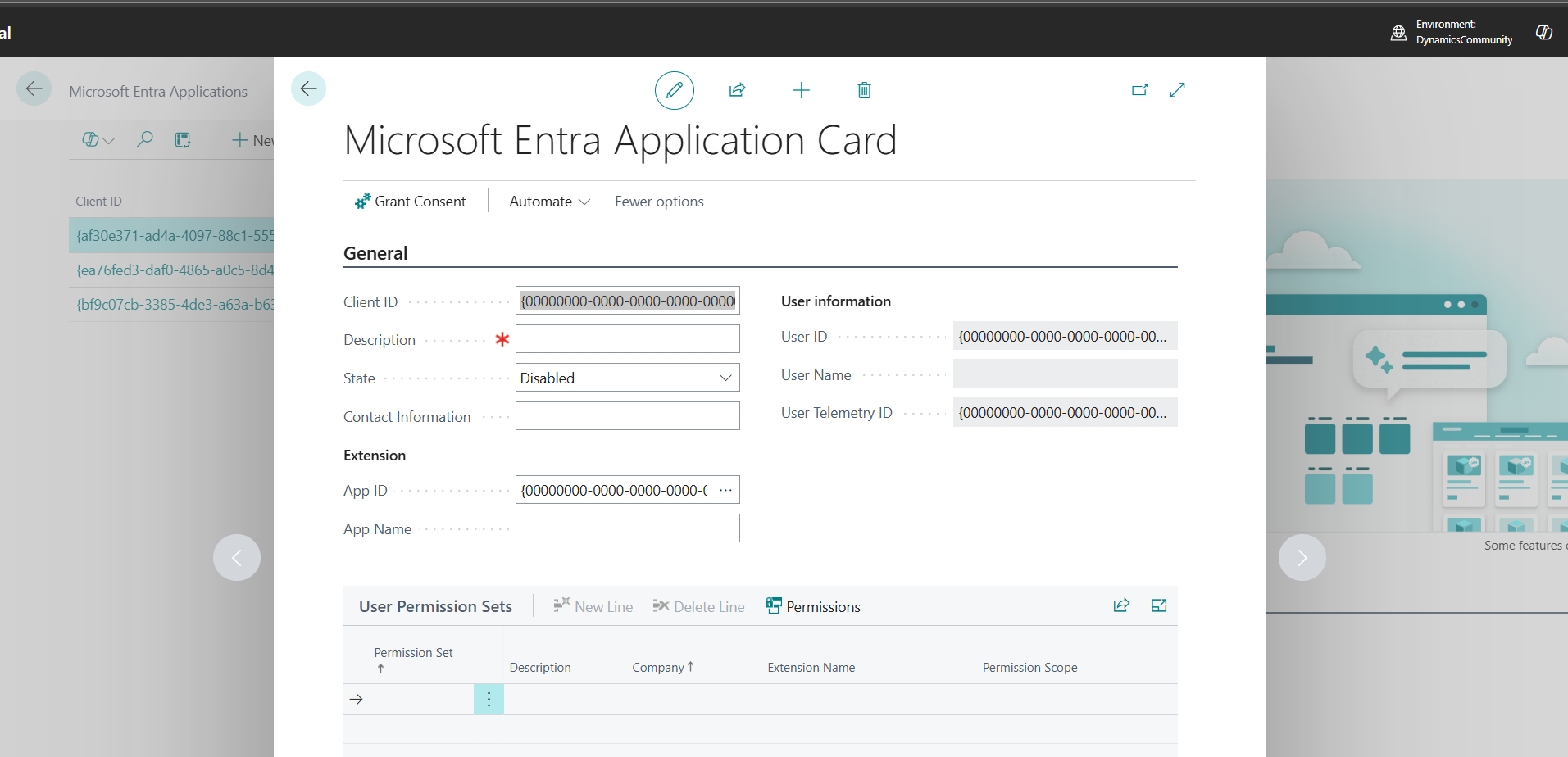Click the User Name field

pyautogui.click(x=1065, y=374)
